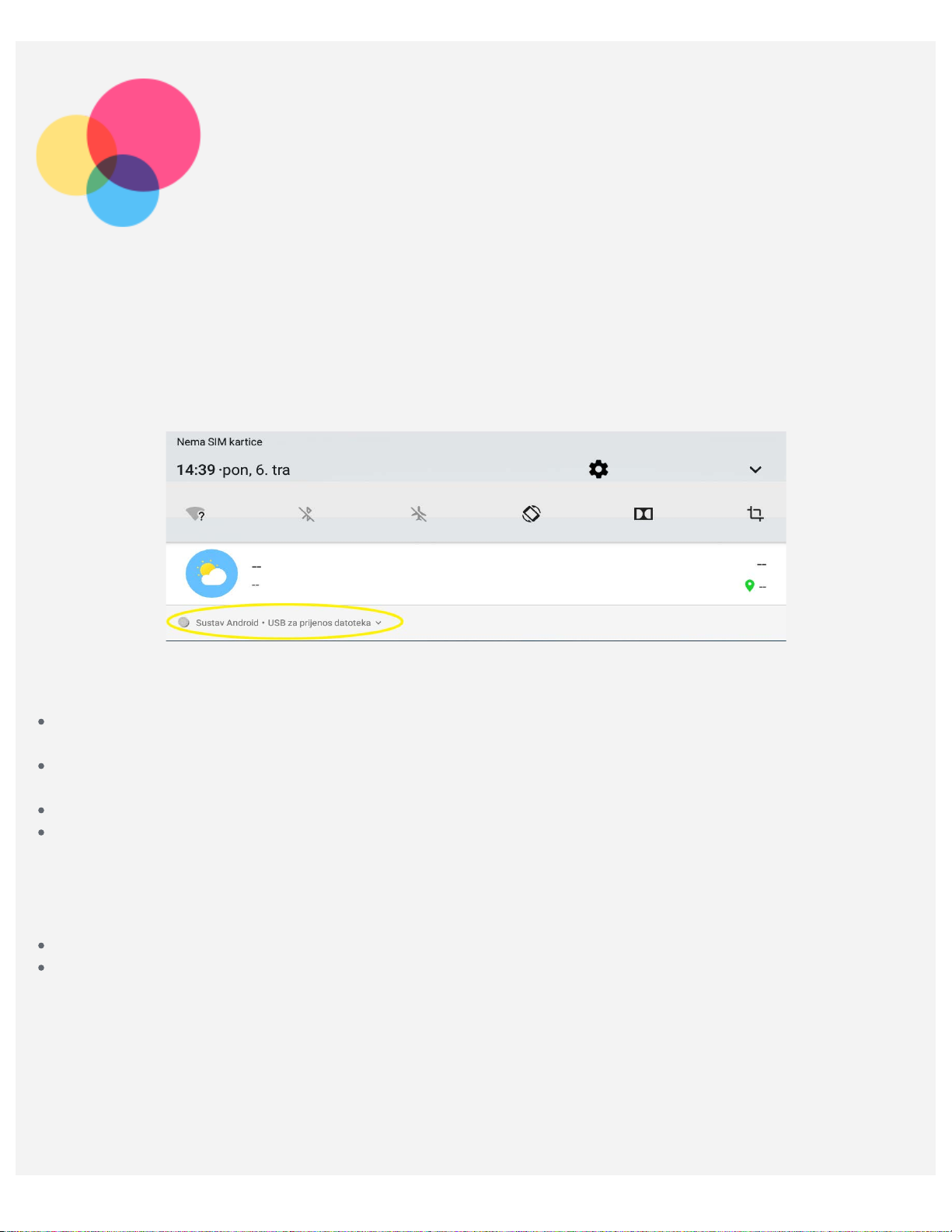Tap the screenshot crop icon
This screenshot has height=1232, width=952.
pos(755,514)
